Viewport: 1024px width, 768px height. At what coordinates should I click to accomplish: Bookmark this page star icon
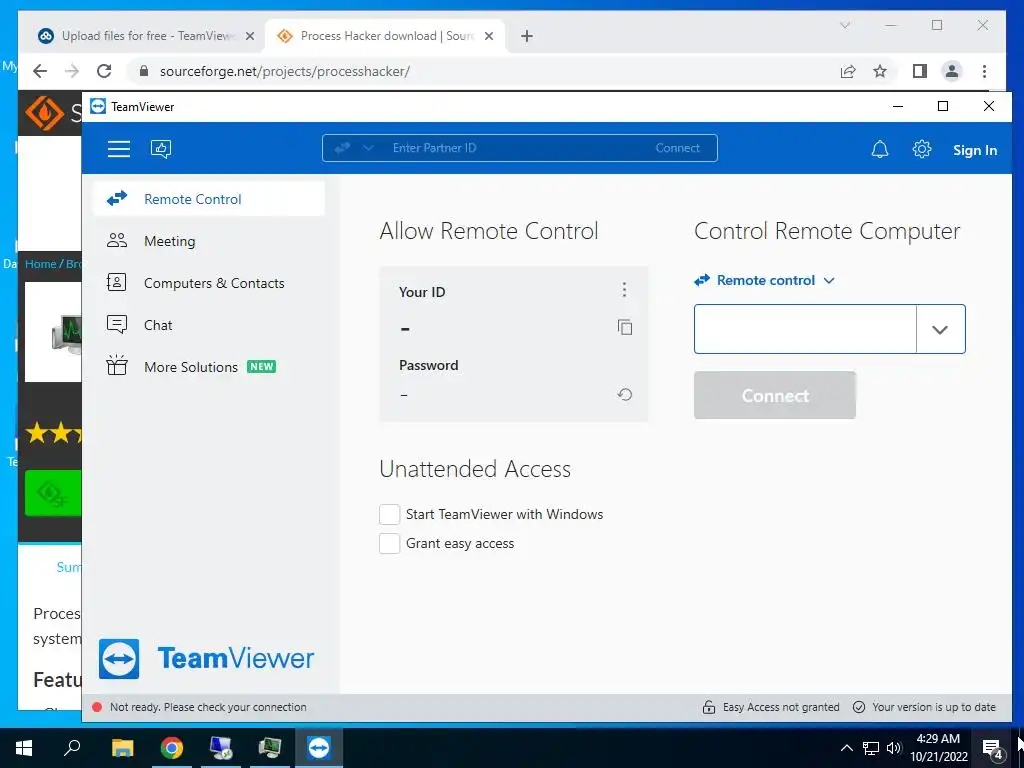click(x=880, y=71)
